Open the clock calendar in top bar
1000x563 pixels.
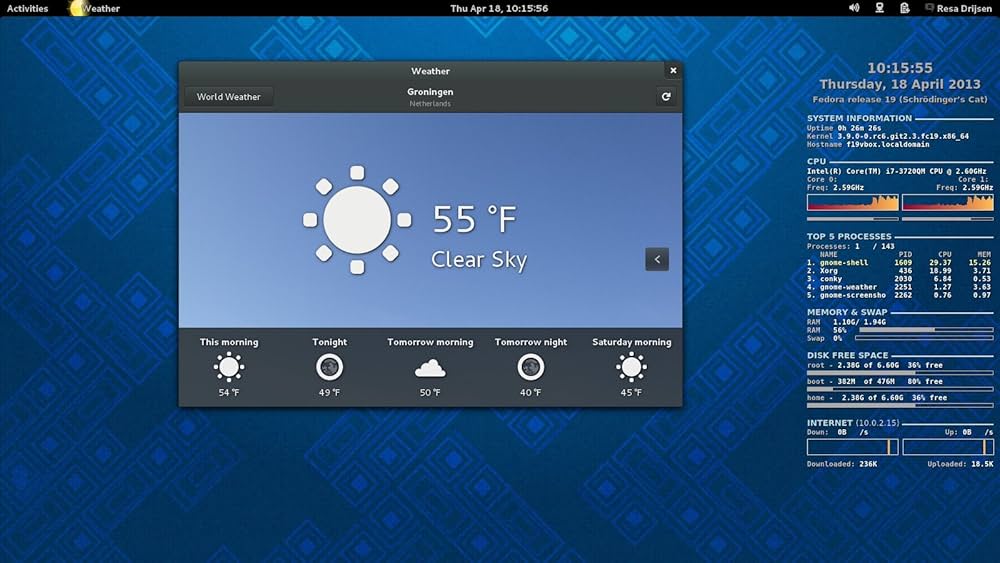click(499, 8)
